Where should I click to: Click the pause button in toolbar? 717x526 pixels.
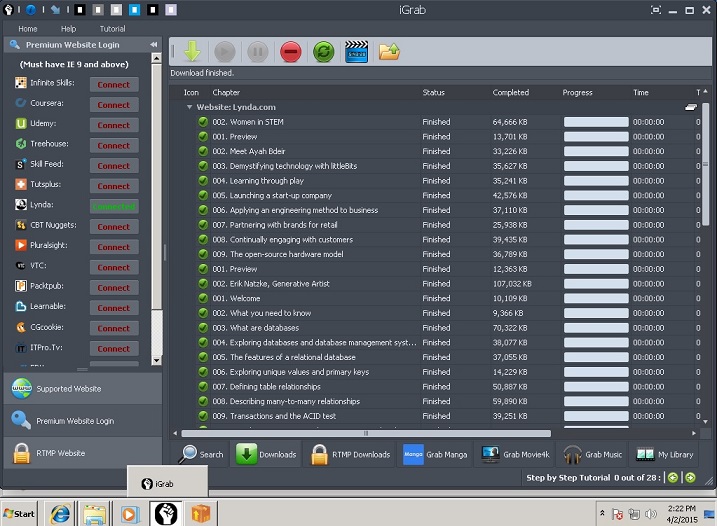pos(257,52)
